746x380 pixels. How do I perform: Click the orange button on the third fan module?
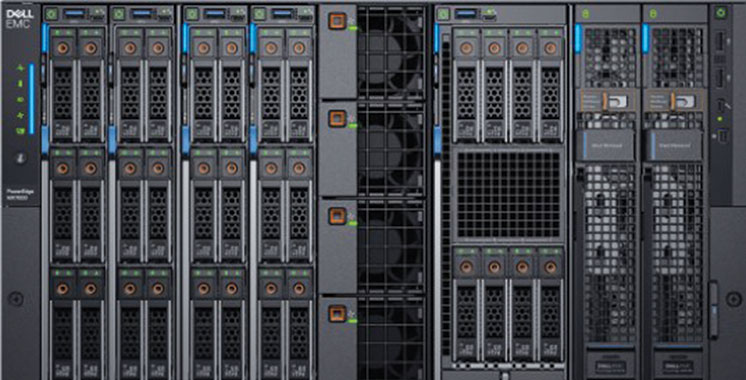click(337, 216)
